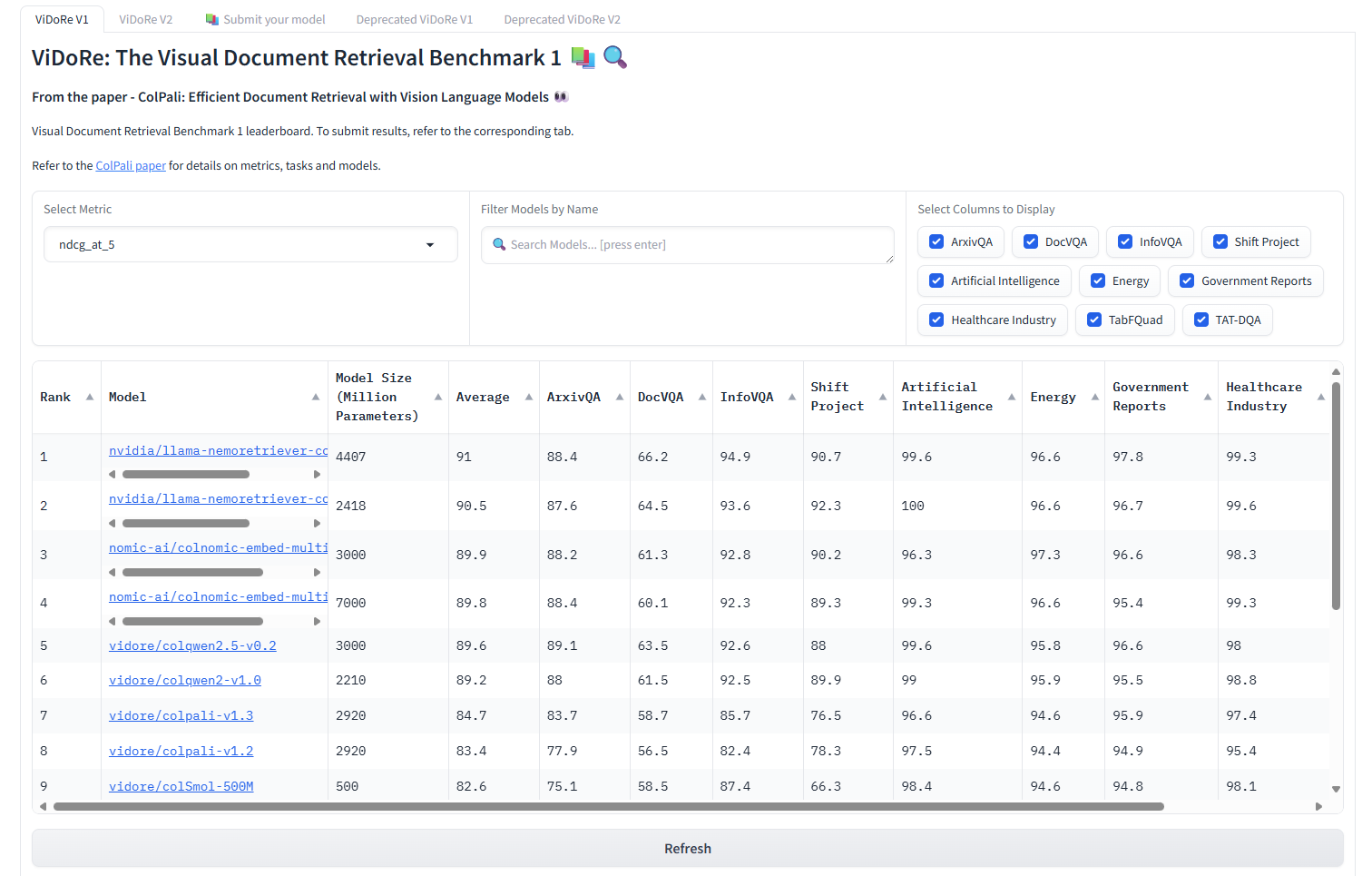The height and width of the screenshot is (876, 1372).
Task: Toggle the TabFQuad column checkbox
Action: pyautogui.click(x=1094, y=320)
